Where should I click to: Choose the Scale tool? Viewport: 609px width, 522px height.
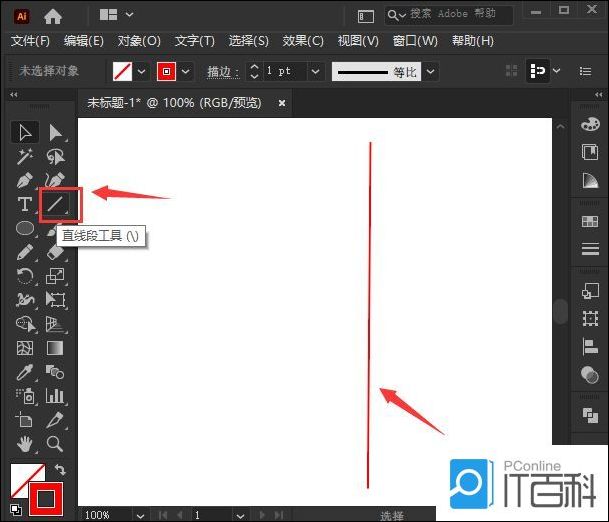point(55,276)
